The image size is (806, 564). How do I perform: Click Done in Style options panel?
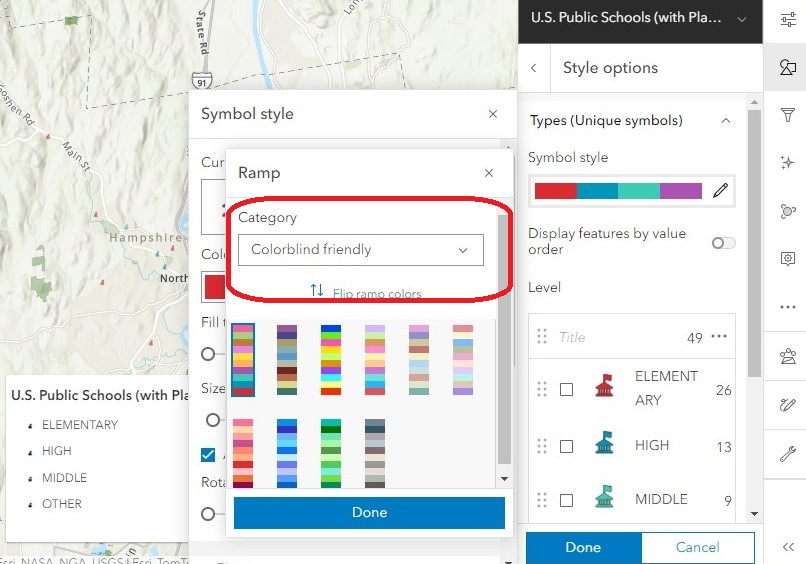tap(583, 548)
